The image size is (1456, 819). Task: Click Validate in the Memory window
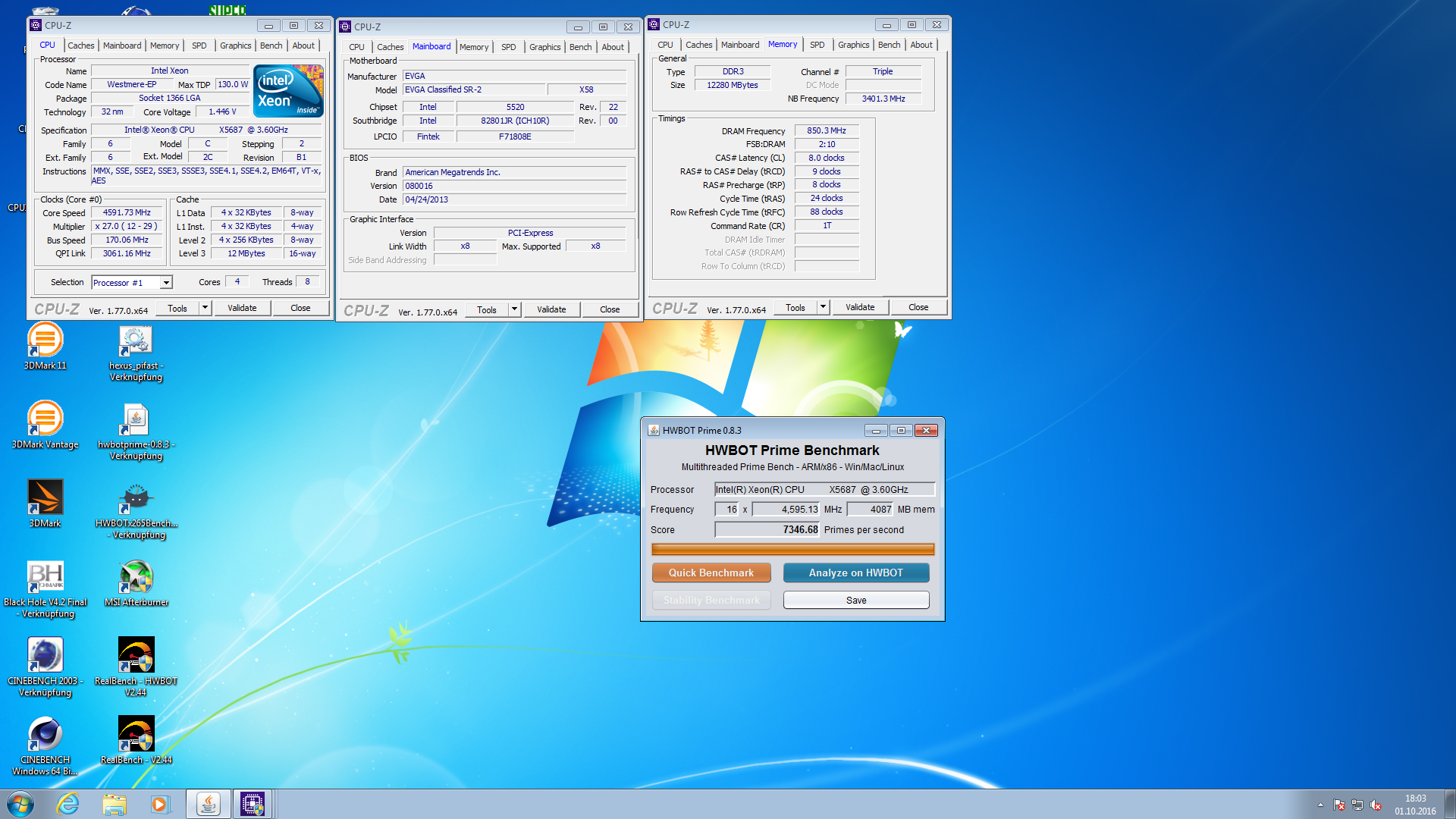point(860,307)
